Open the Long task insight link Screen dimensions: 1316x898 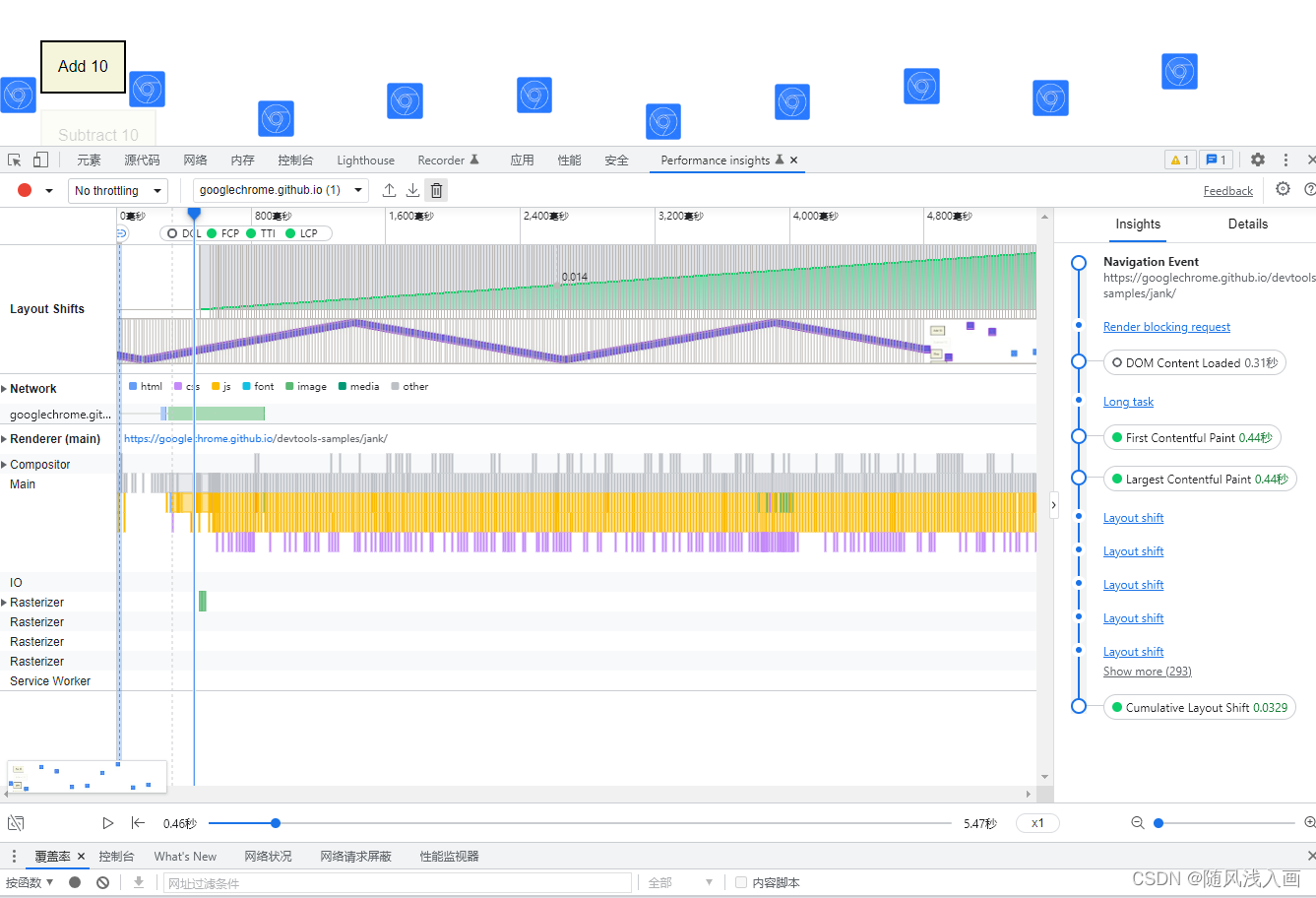[x=1128, y=402]
